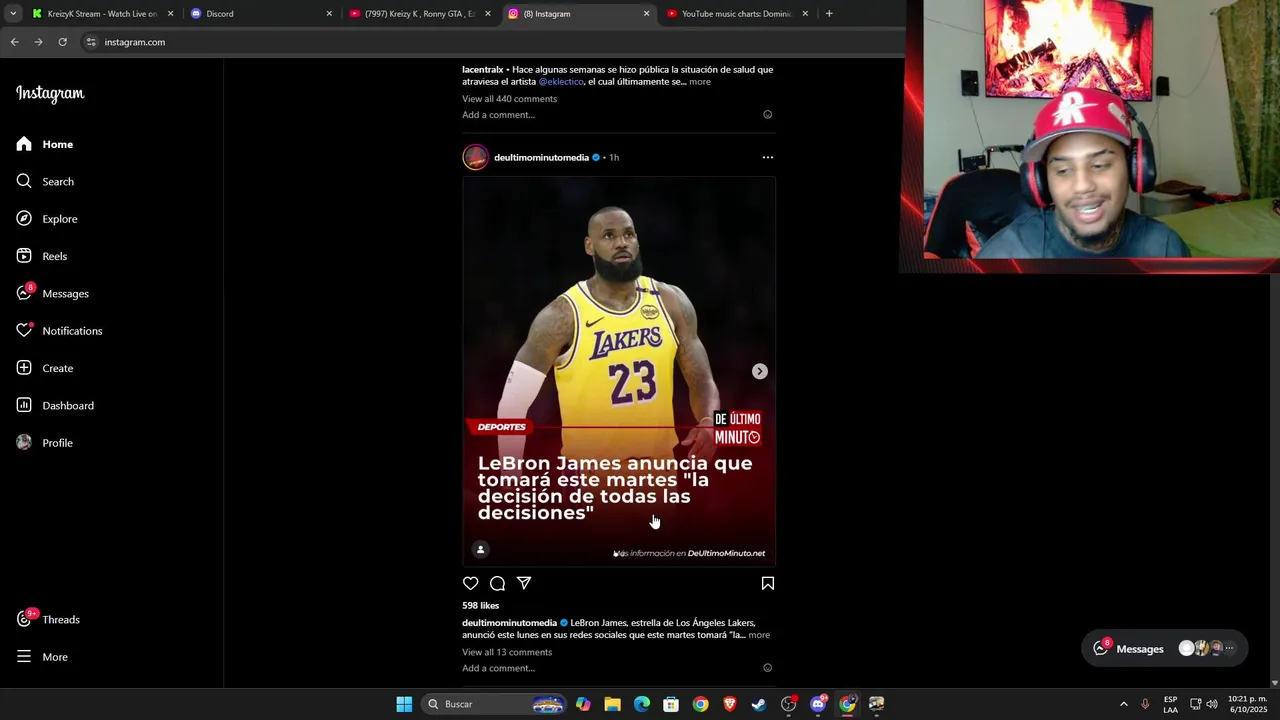
Task: Open Profile from sidebar
Action: [x=45, y=443]
